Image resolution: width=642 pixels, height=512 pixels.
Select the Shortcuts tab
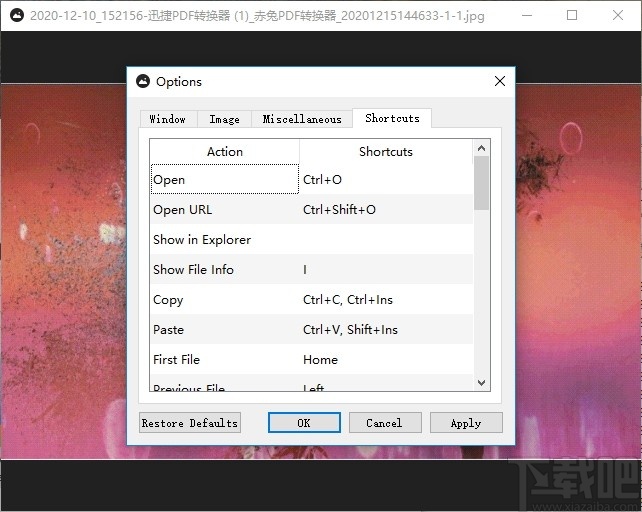click(x=392, y=118)
